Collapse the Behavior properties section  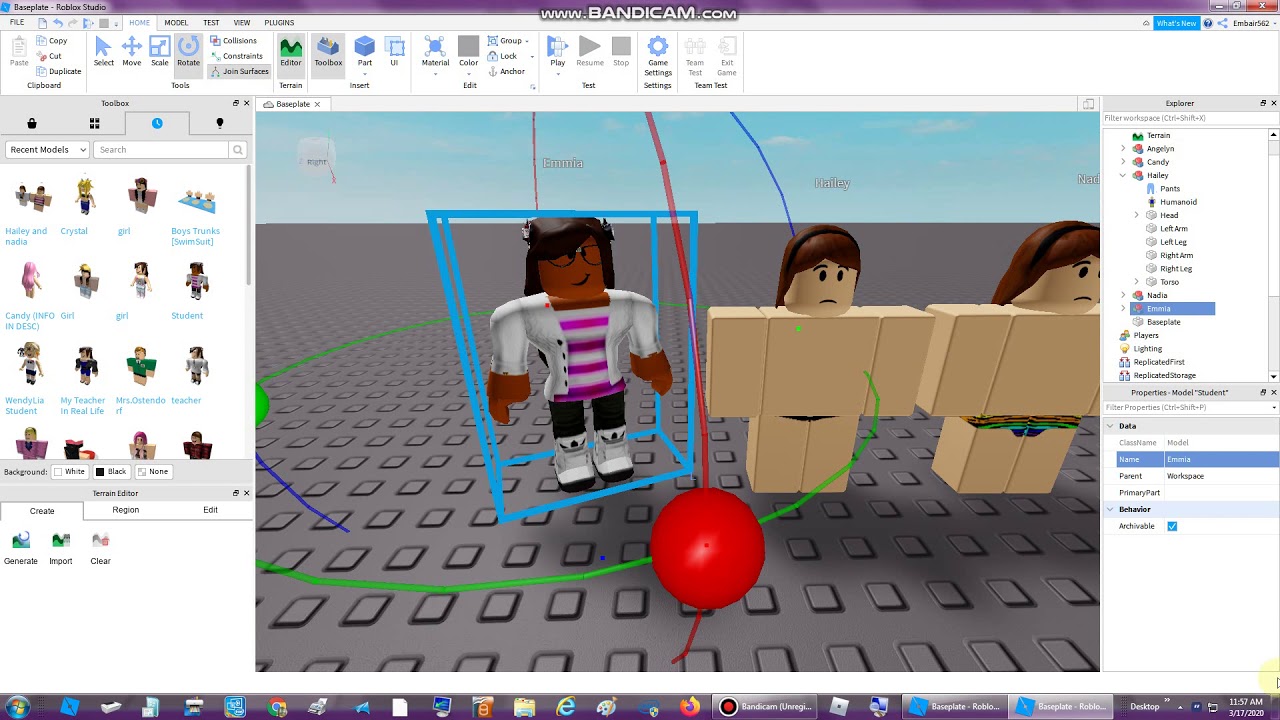[x=1110, y=509]
